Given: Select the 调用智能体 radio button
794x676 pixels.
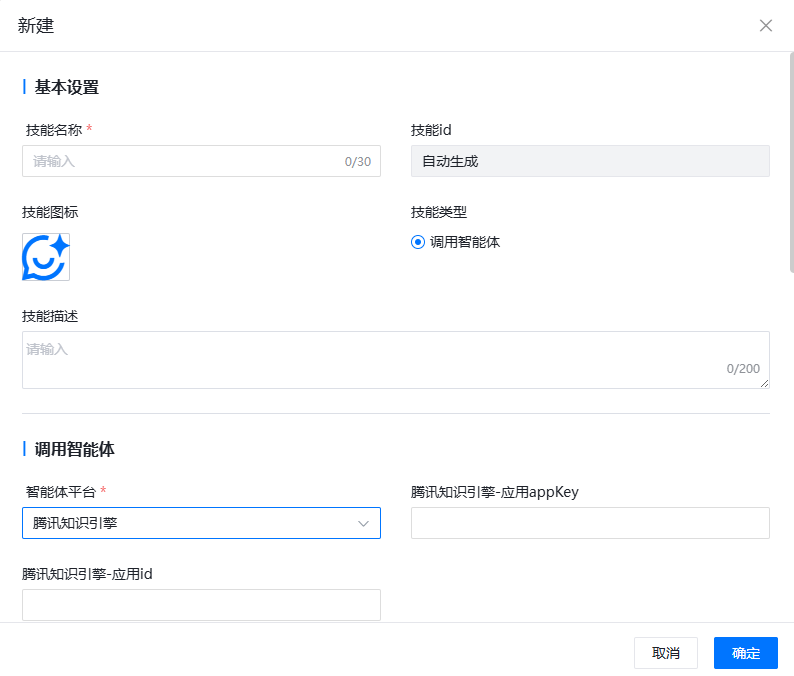Looking at the screenshot, I should tap(418, 242).
